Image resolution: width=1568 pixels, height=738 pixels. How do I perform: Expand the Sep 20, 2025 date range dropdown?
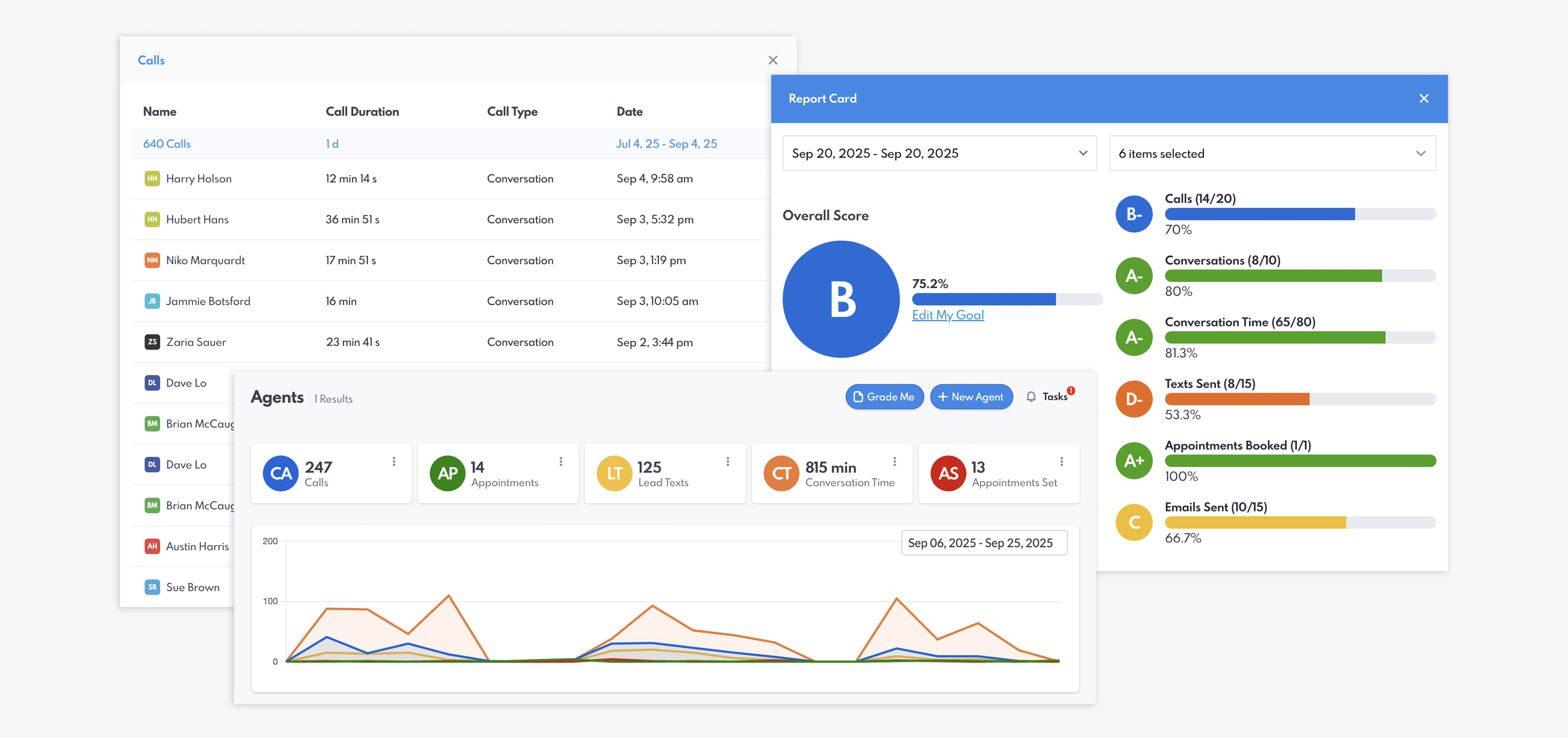coord(939,153)
